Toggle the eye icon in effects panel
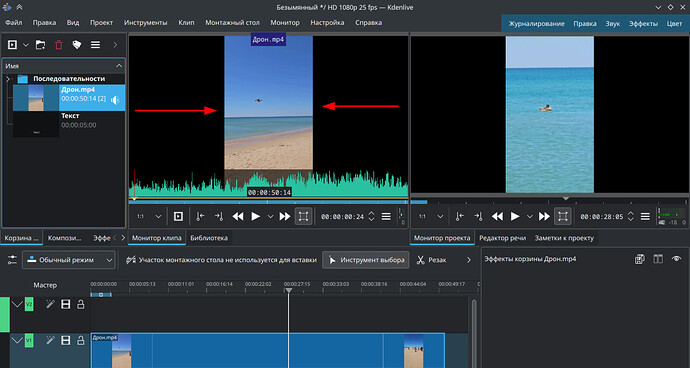This screenshot has height=368, width=690. coord(676,259)
